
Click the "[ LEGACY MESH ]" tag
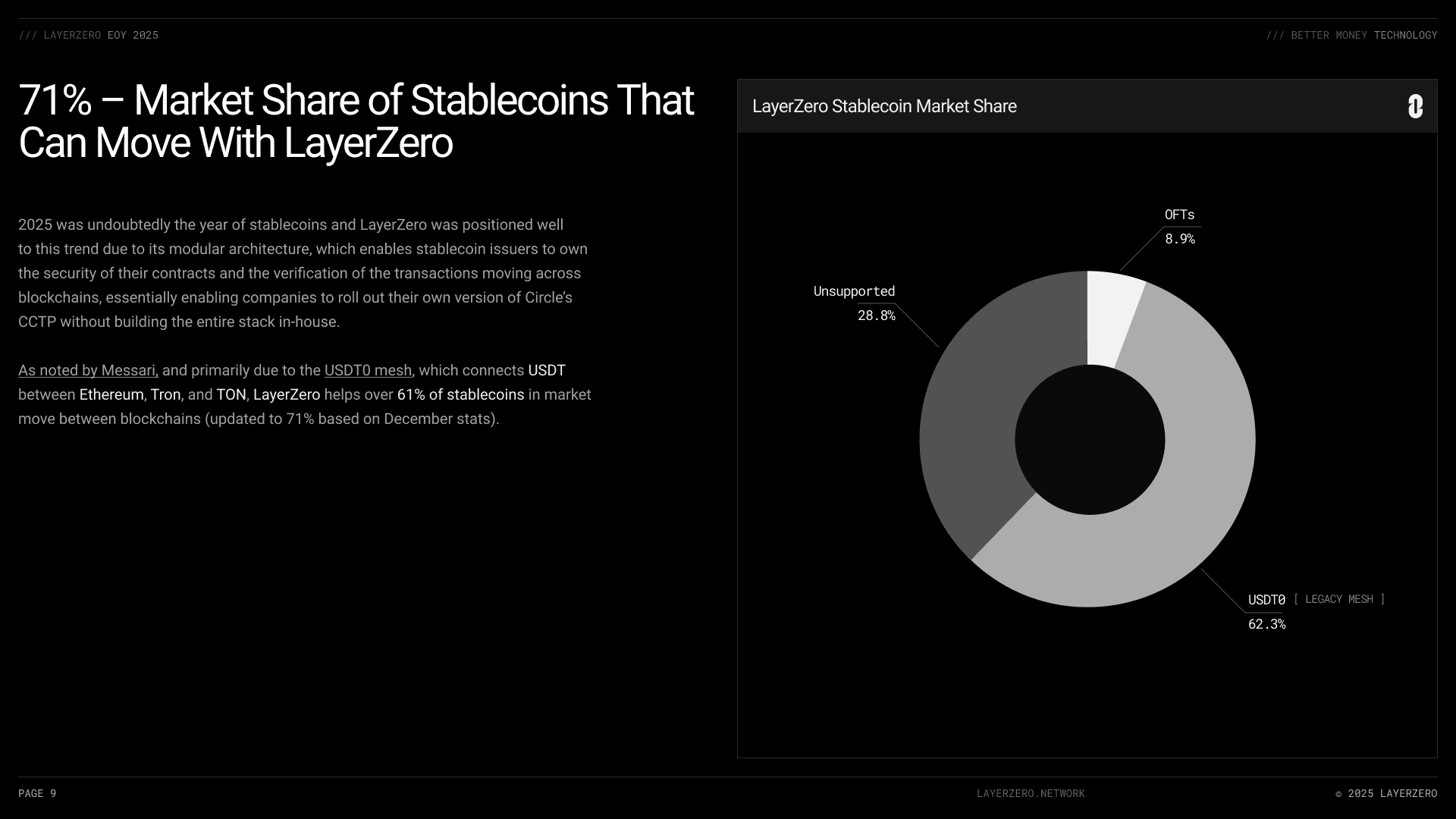pyautogui.click(x=1339, y=599)
